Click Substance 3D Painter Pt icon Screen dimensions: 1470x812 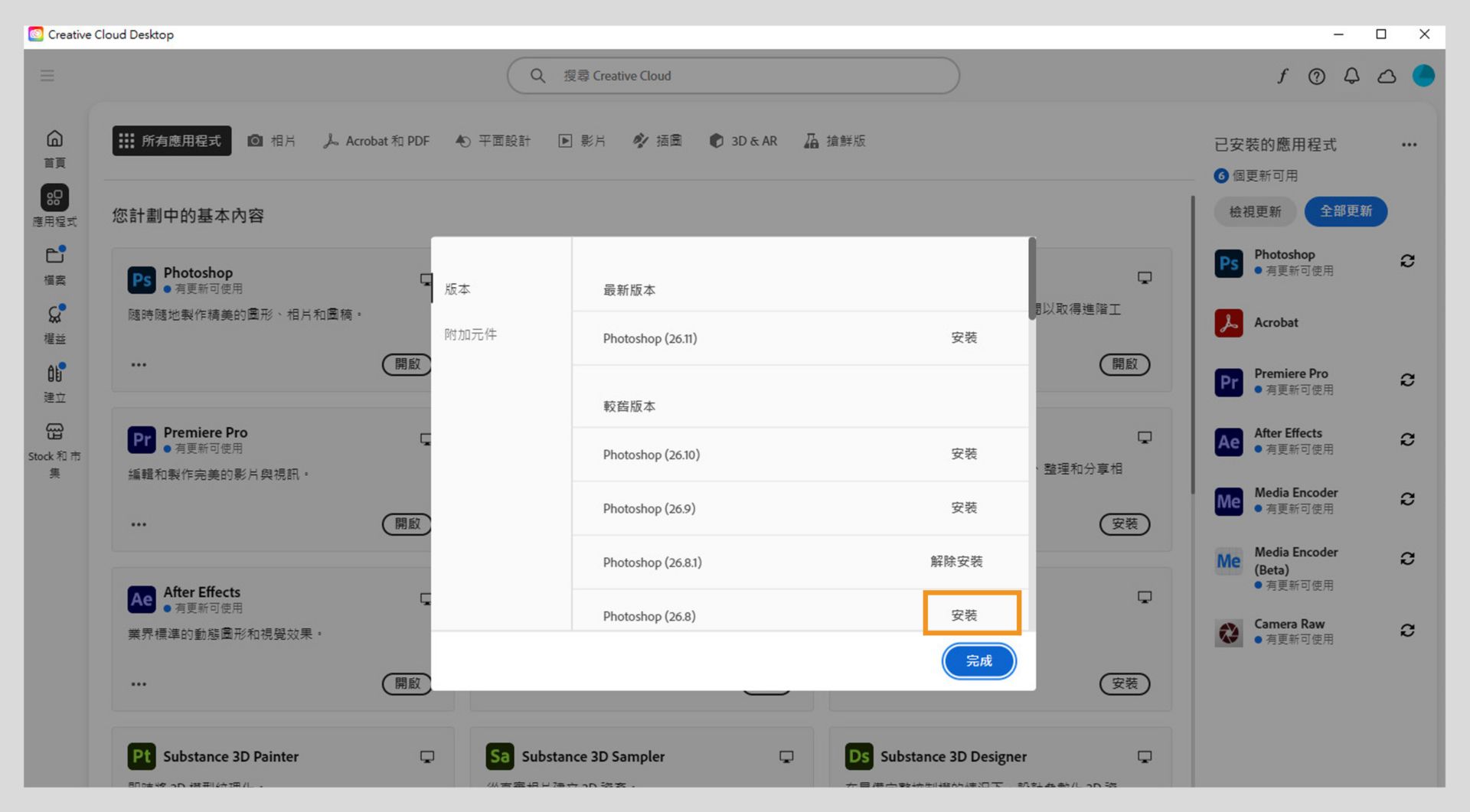[142, 756]
